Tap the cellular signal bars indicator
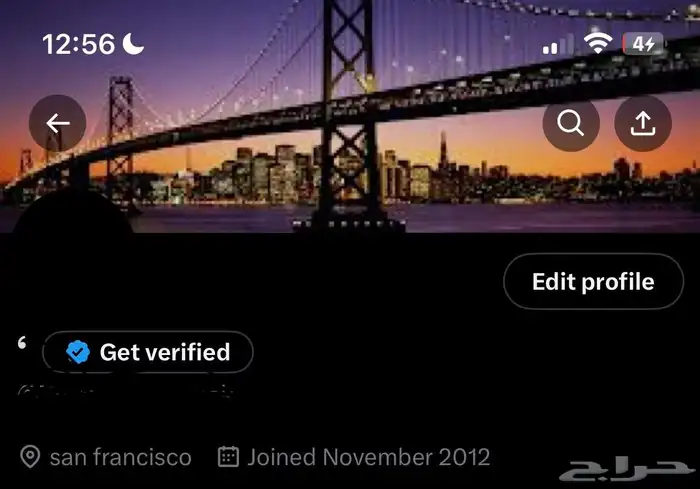 pos(558,44)
